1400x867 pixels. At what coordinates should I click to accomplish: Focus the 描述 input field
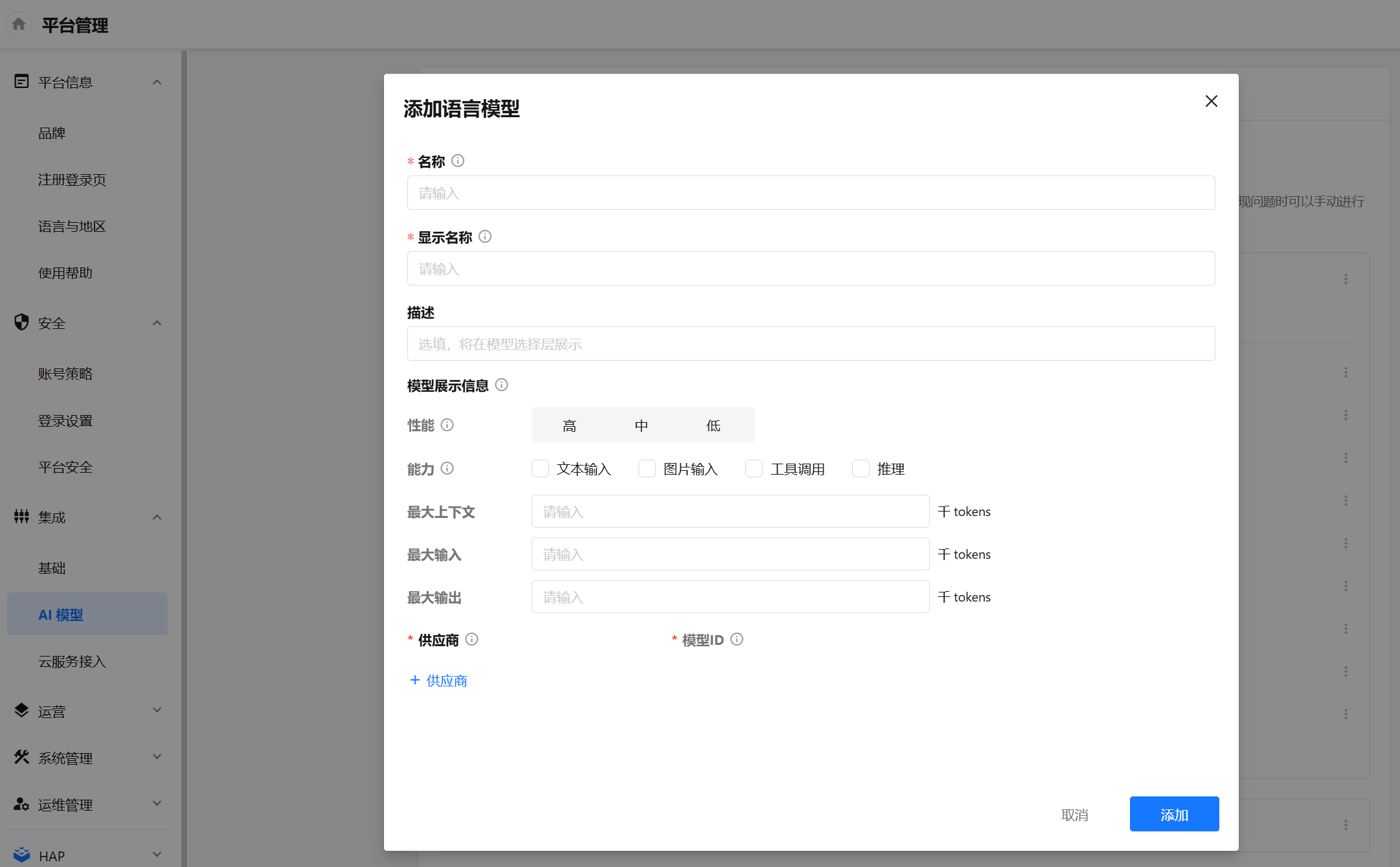811,344
